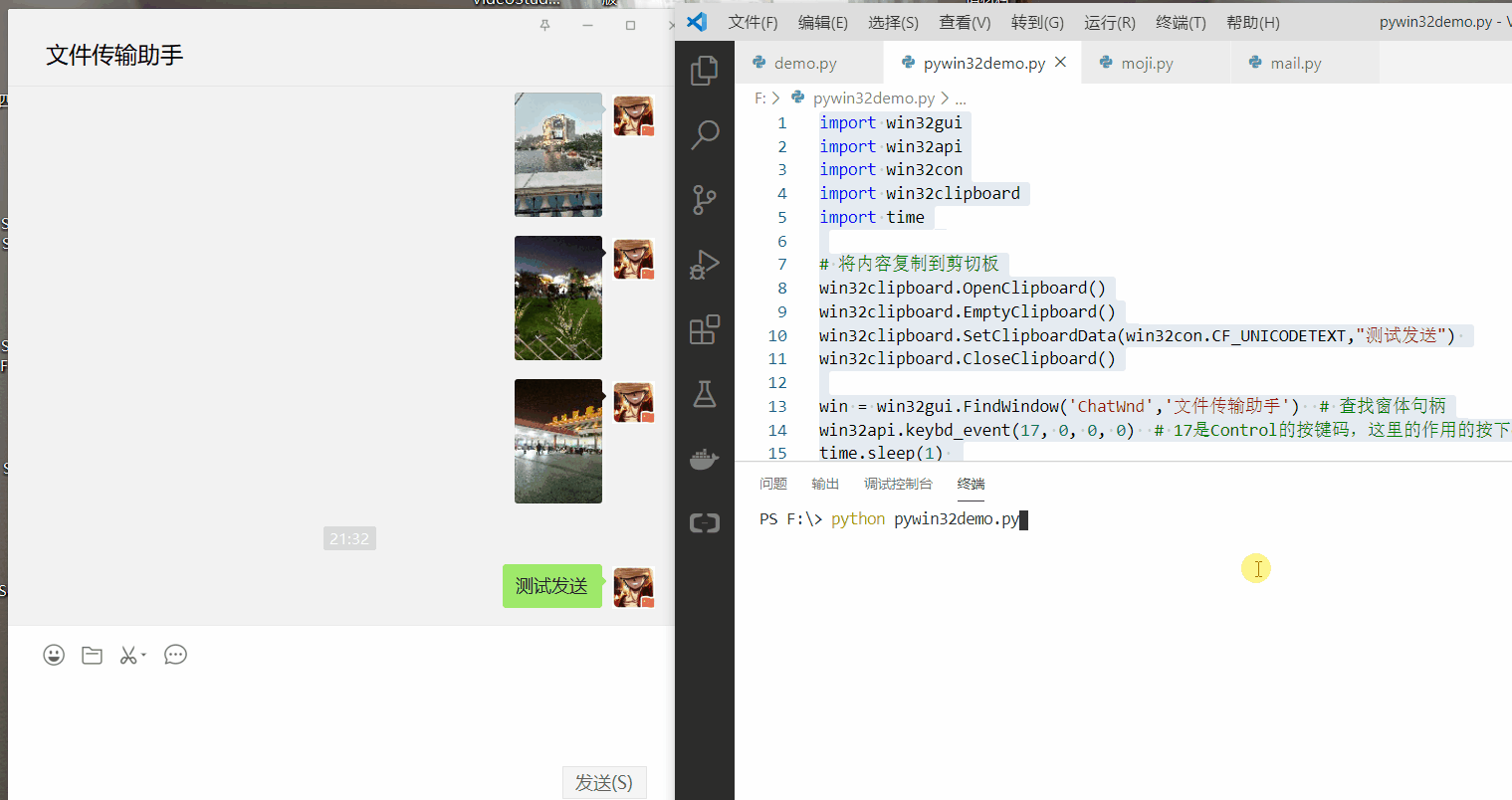The image size is (1512, 800).
Task: Select the pywin32demo.py editor tab
Action: (x=983, y=63)
